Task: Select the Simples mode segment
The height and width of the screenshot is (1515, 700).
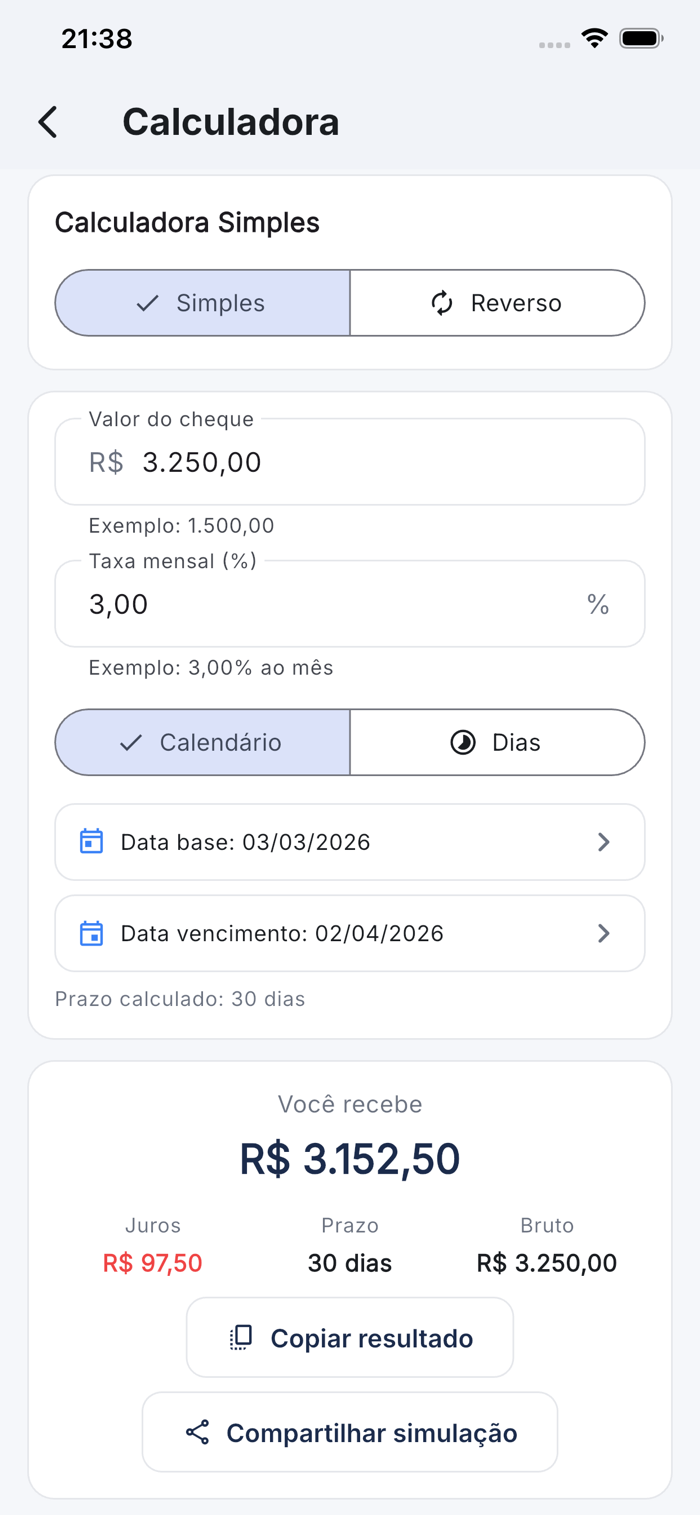Action: coord(202,303)
